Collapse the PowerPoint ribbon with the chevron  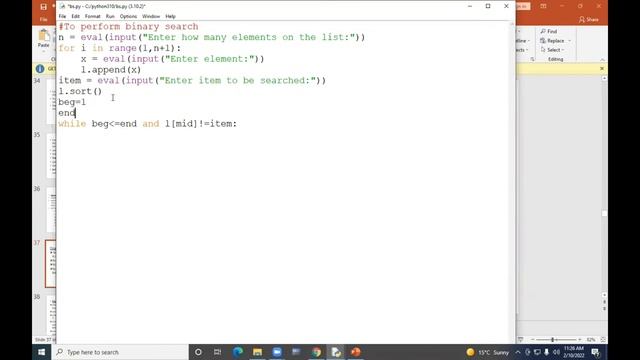(602, 60)
